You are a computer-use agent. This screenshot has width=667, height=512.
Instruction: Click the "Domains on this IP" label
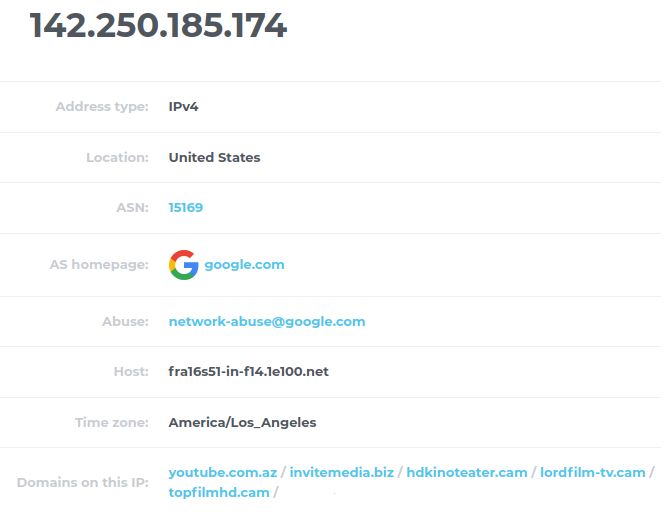(x=82, y=483)
